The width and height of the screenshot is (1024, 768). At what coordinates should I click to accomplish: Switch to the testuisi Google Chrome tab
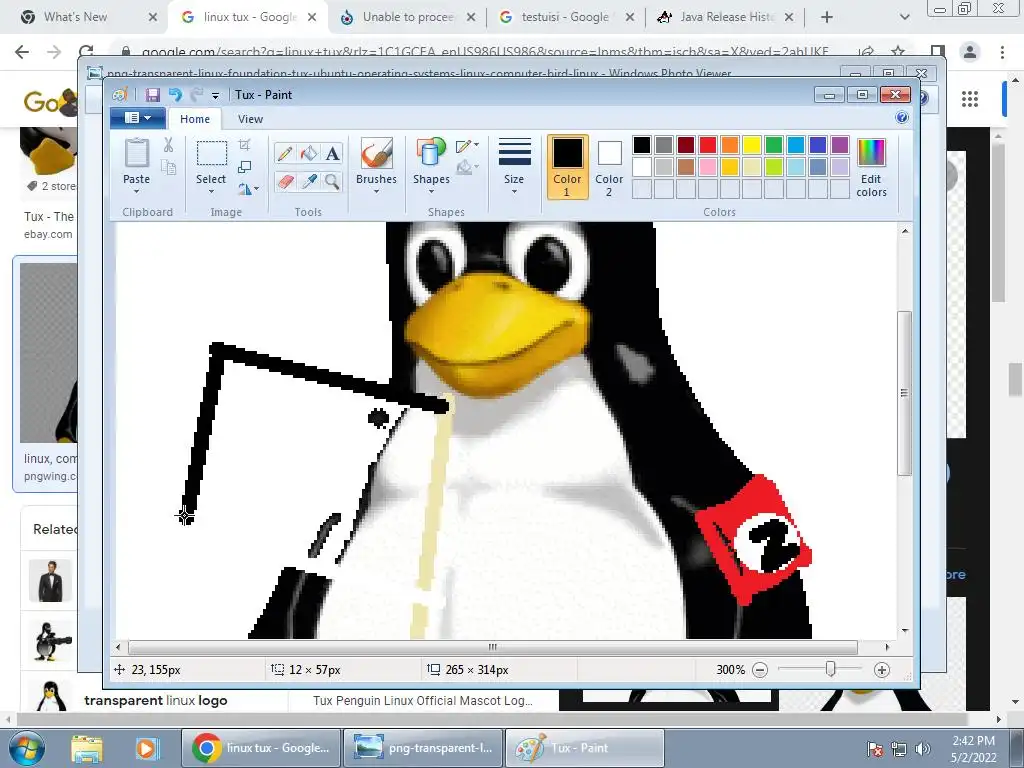(x=565, y=17)
